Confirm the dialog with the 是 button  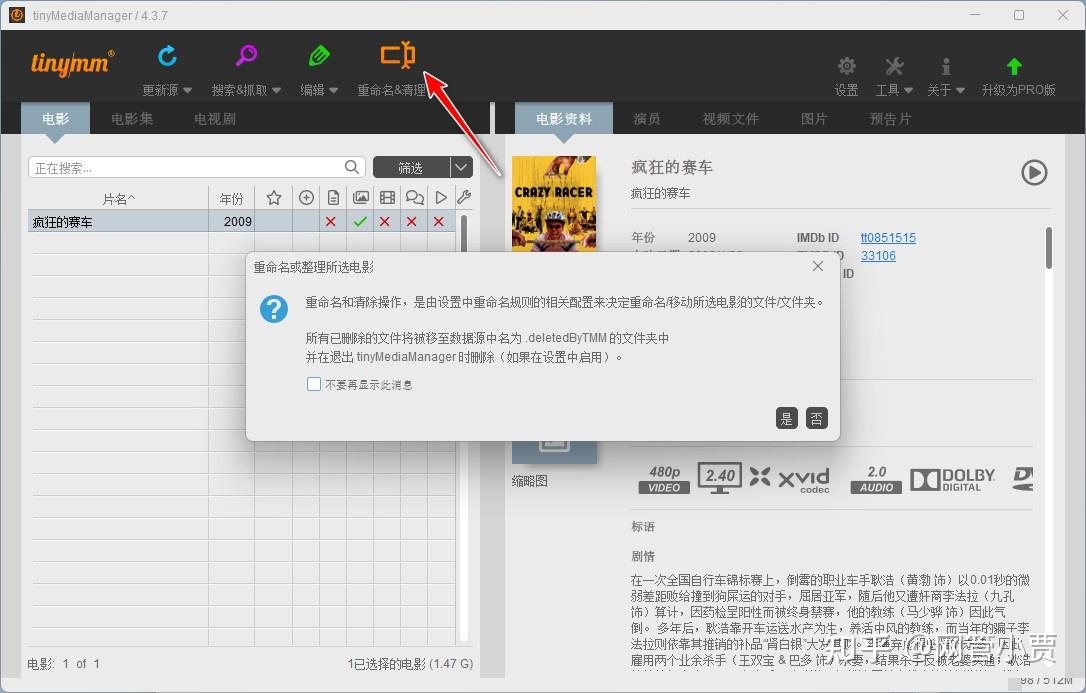[787, 418]
